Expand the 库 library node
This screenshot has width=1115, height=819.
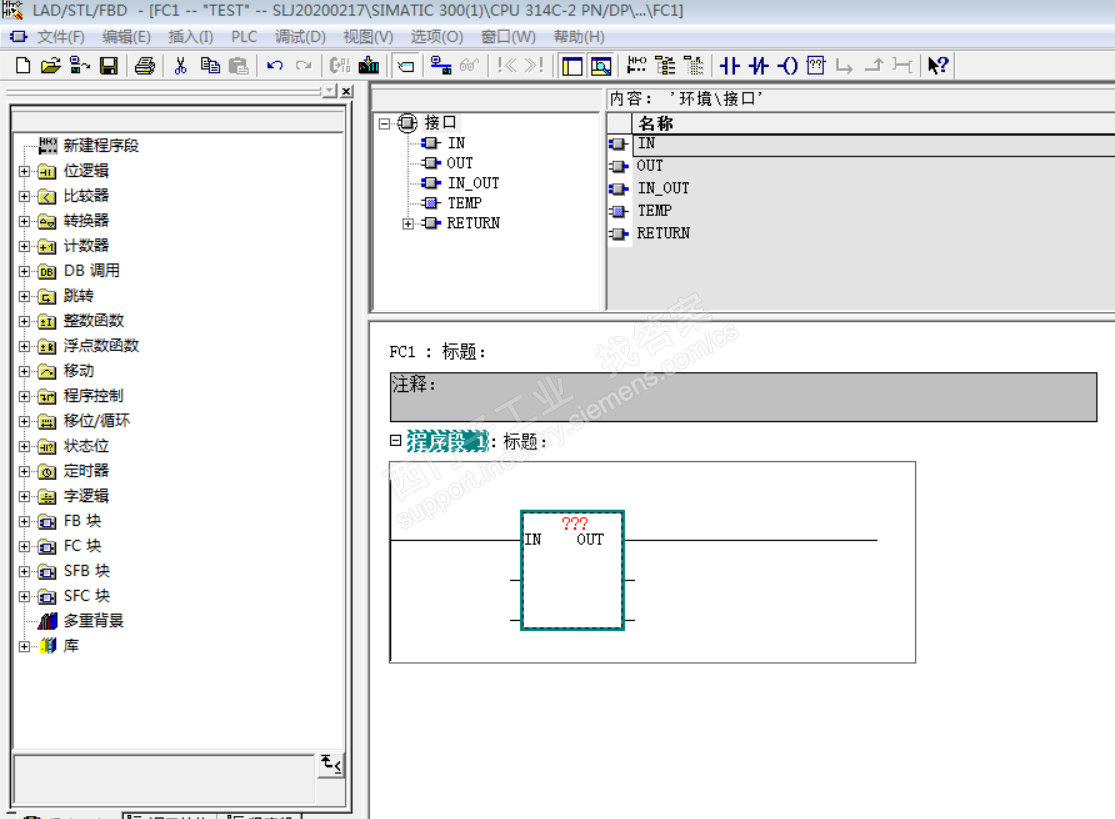24,646
